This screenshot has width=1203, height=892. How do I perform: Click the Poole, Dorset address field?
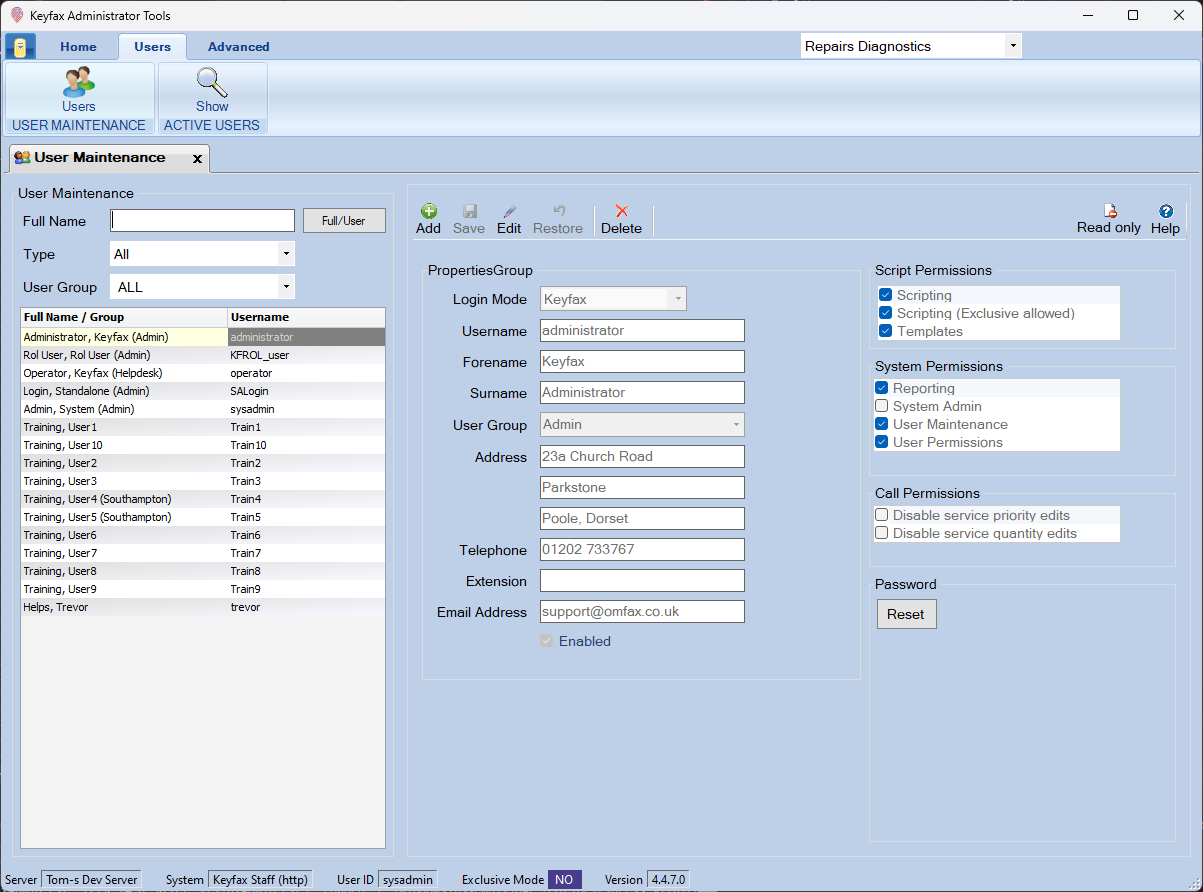click(642, 519)
